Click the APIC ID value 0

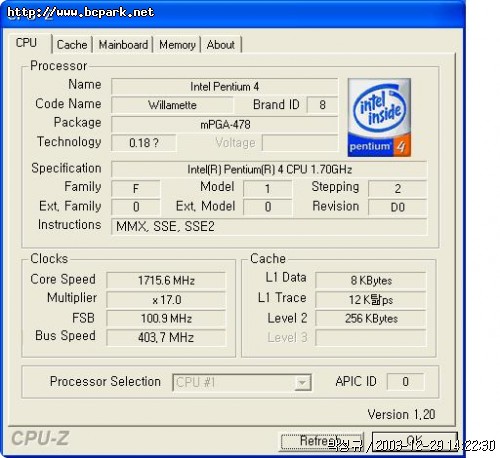point(405,381)
